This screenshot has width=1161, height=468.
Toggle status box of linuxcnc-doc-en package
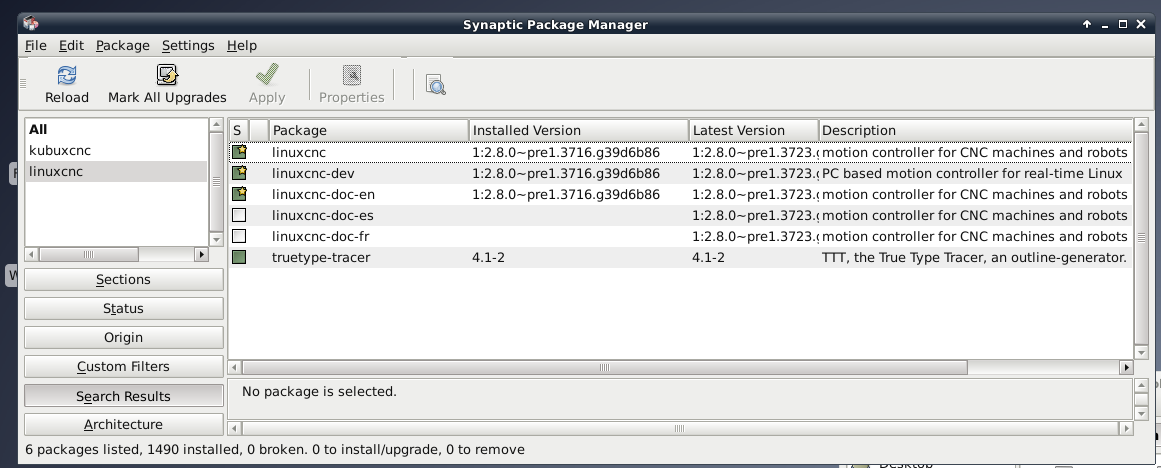pos(239,194)
